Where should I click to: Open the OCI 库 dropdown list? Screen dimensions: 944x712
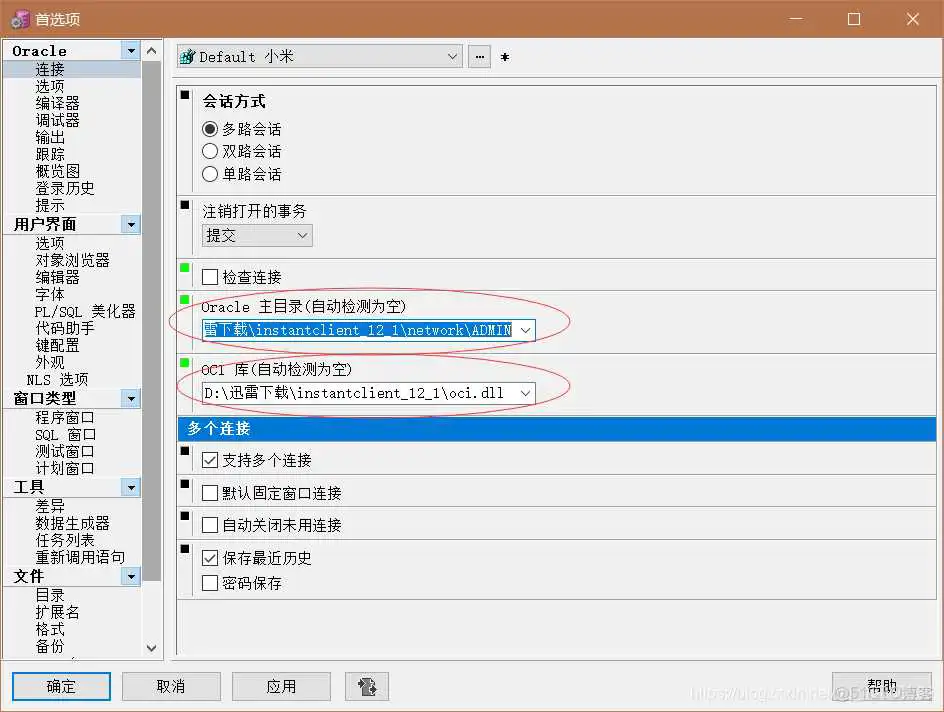526,393
